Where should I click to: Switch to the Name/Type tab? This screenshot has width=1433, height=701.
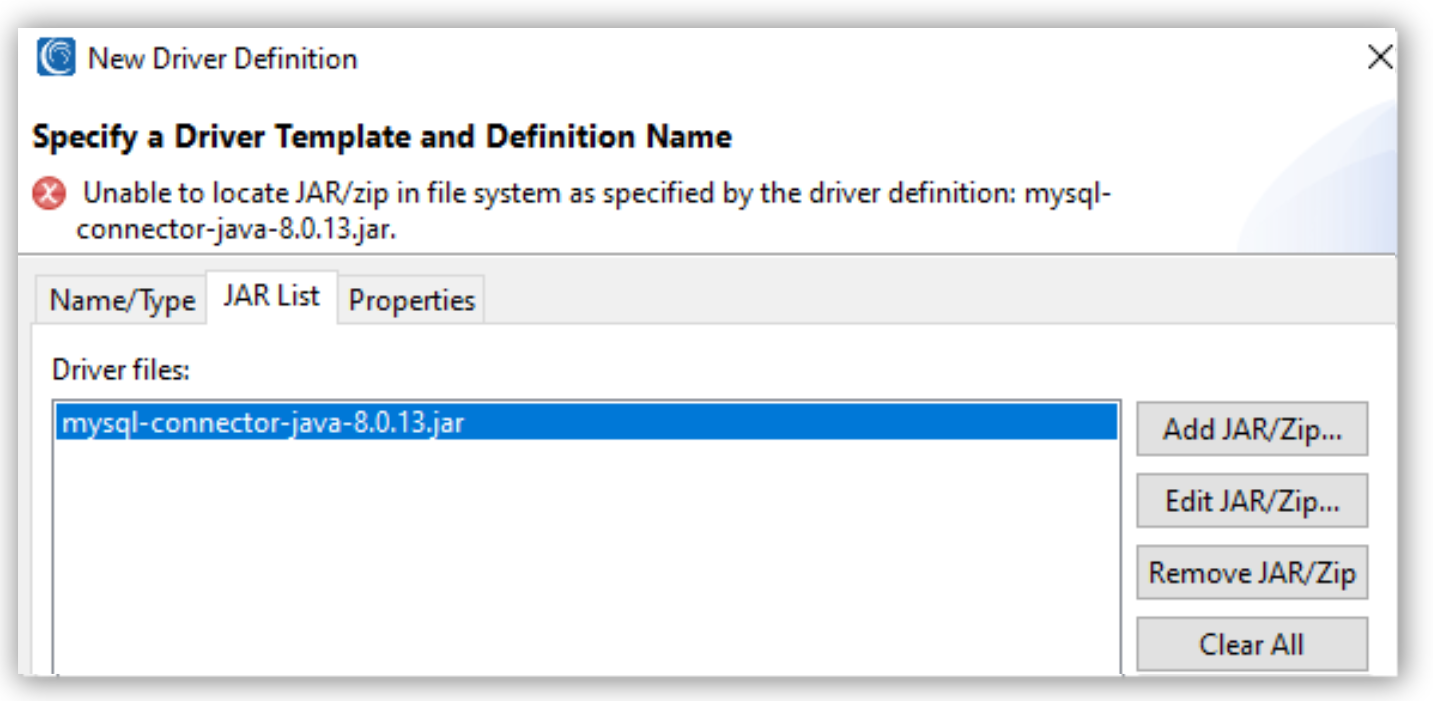(x=122, y=300)
